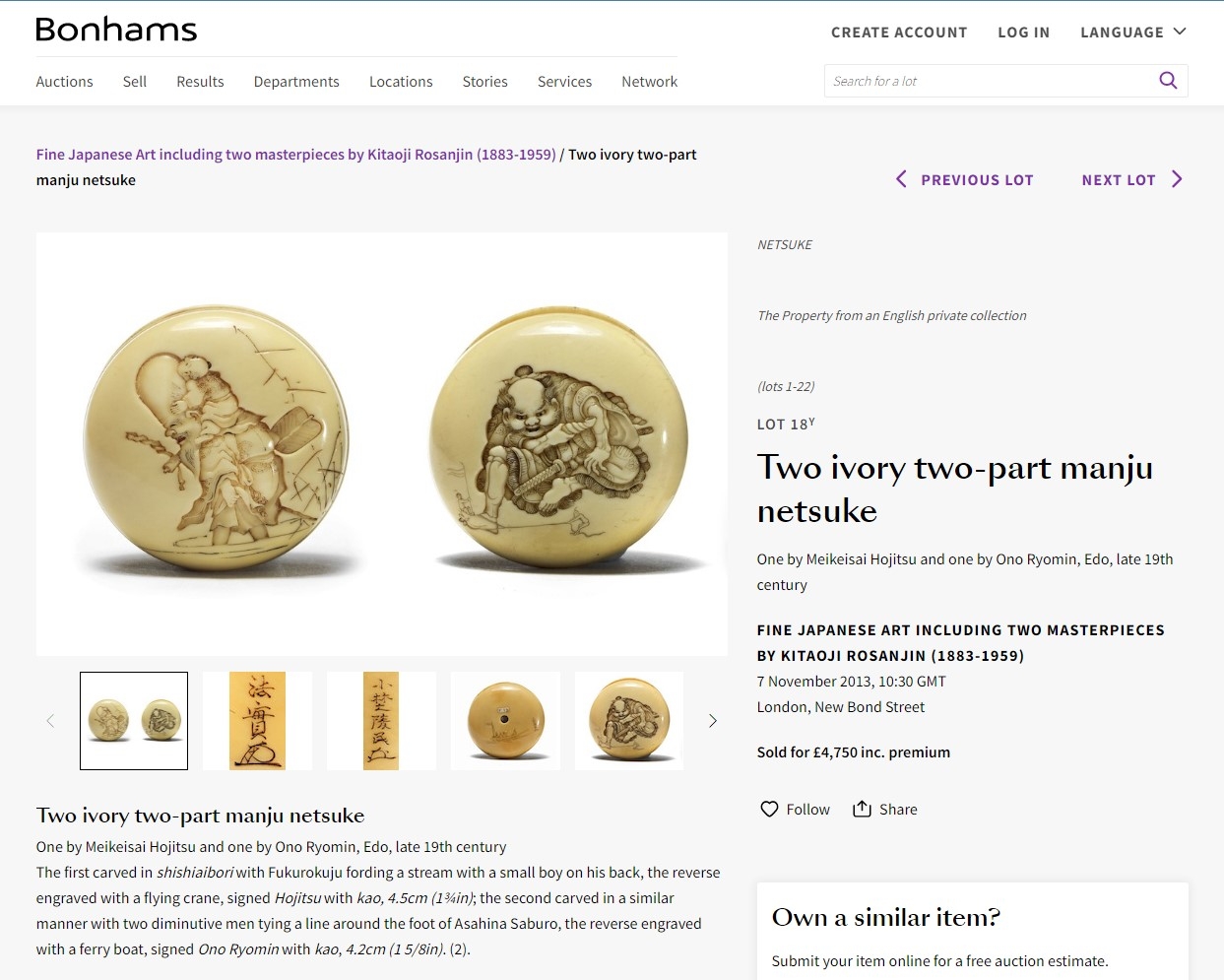Click the Previous Lot left chevron

tap(901, 179)
